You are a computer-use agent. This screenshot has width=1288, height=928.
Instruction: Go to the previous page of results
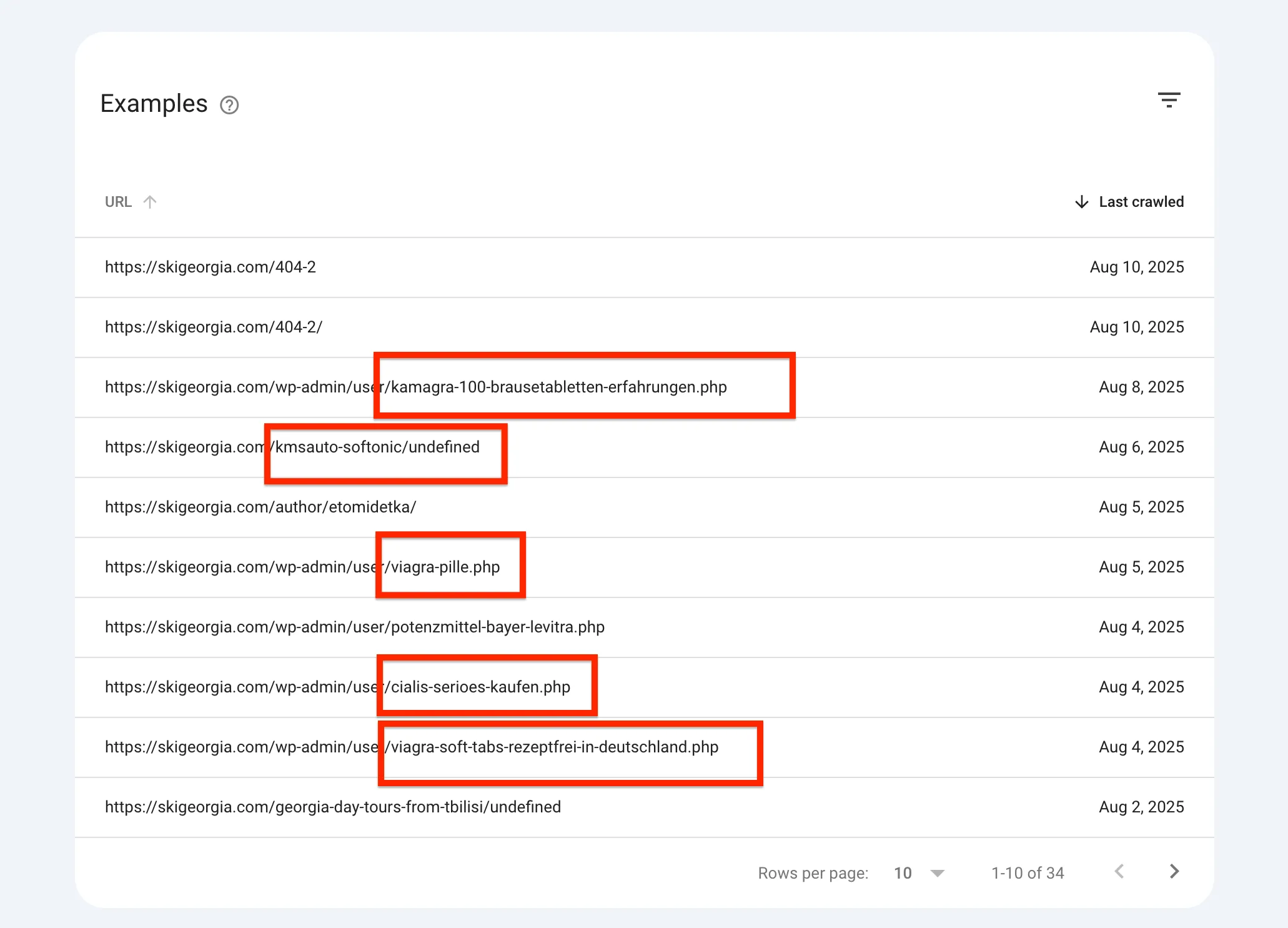(x=1119, y=871)
